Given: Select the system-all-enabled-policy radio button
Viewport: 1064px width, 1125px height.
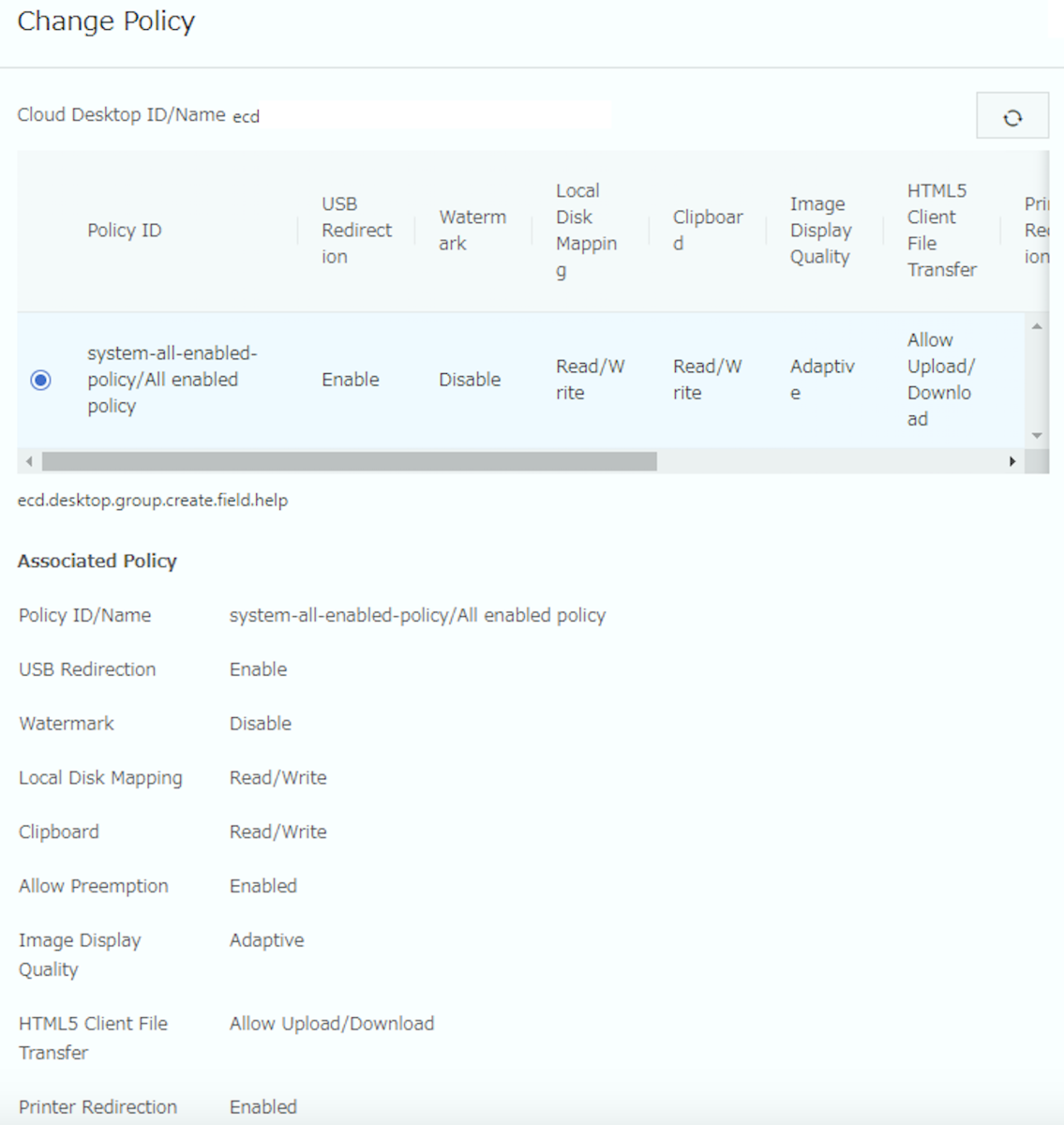Looking at the screenshot, I should 40,380.
